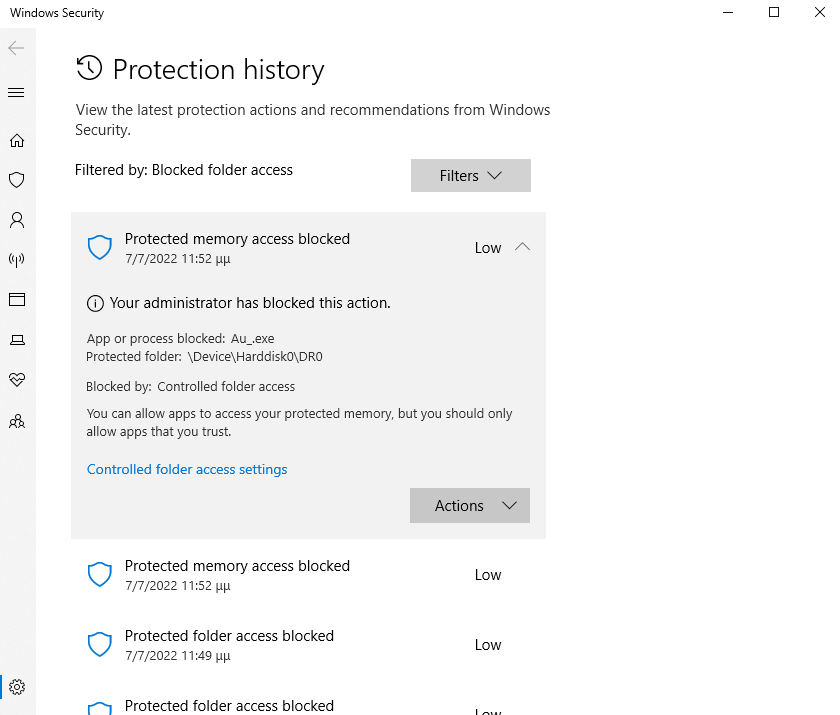Open Device performance & health
This screenshot has height=715, width=840.
(16, 380)
